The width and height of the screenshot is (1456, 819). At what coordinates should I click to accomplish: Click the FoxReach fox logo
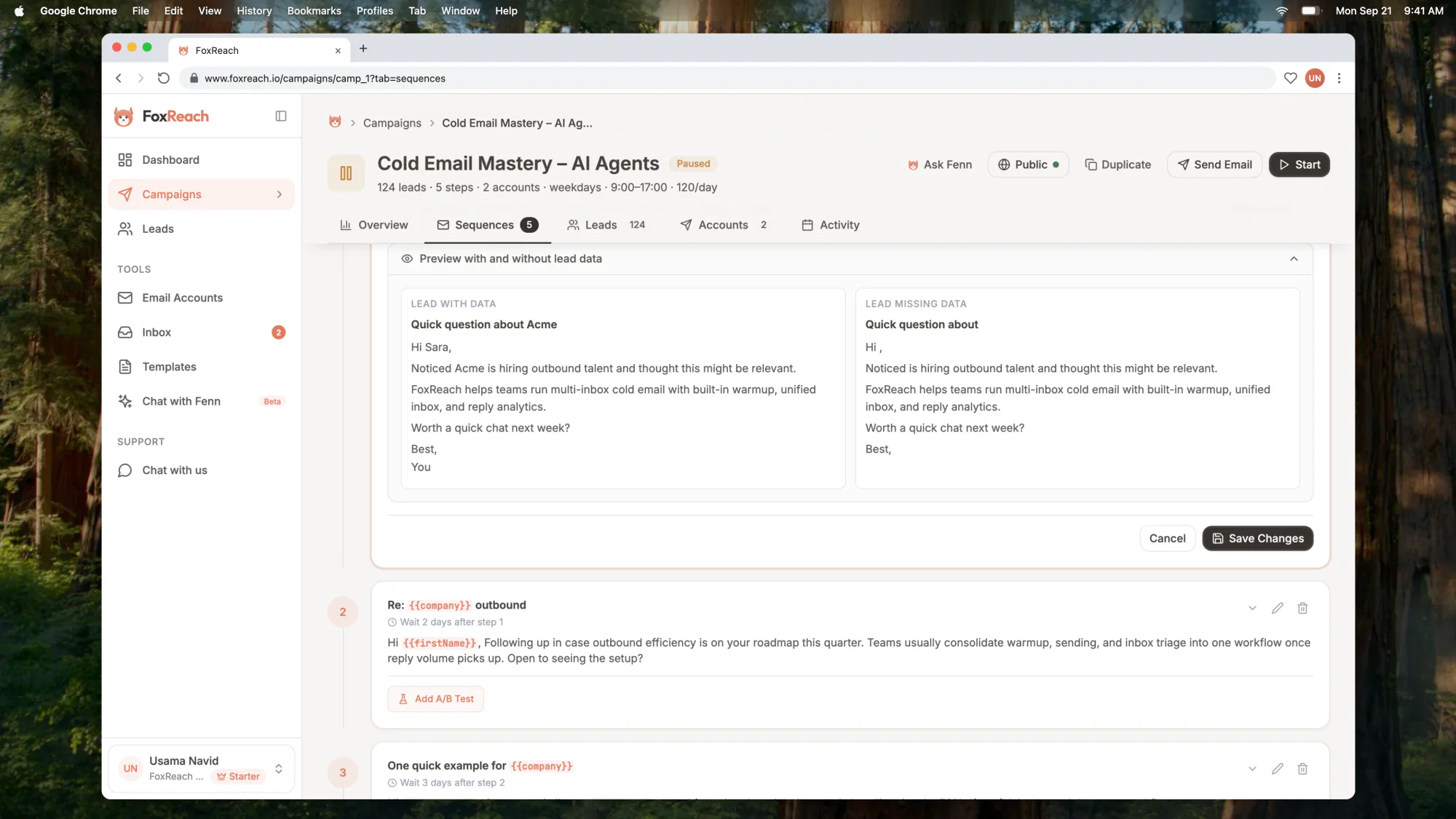(124, 116)
